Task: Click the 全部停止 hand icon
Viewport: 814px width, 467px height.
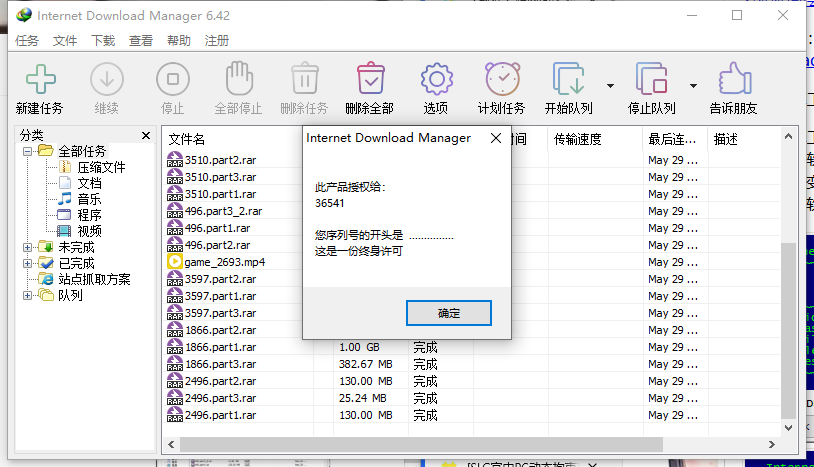Action: tap(239, 79)
